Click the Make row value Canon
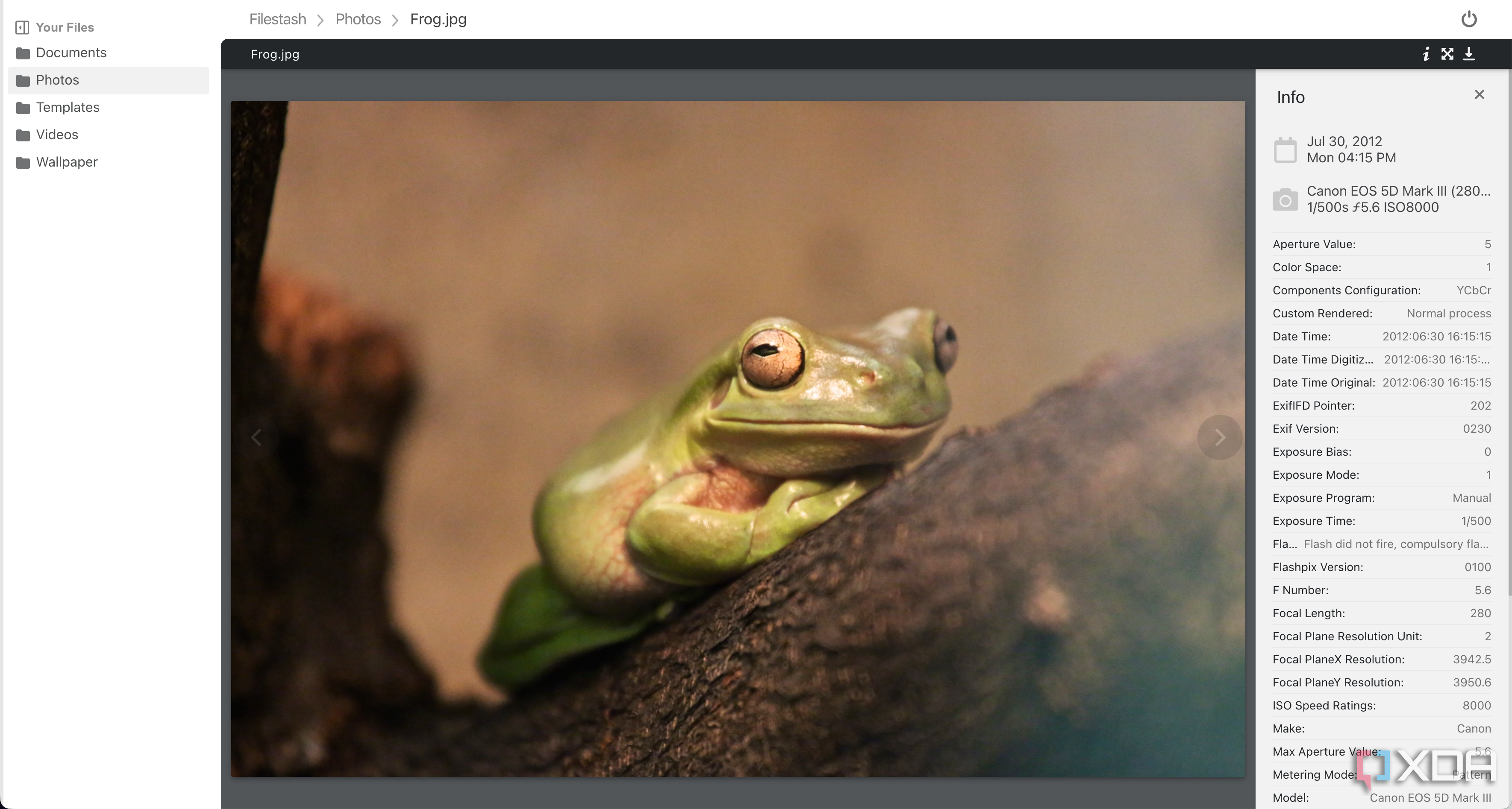1512x809 pixels. (x=1473, y=729)
